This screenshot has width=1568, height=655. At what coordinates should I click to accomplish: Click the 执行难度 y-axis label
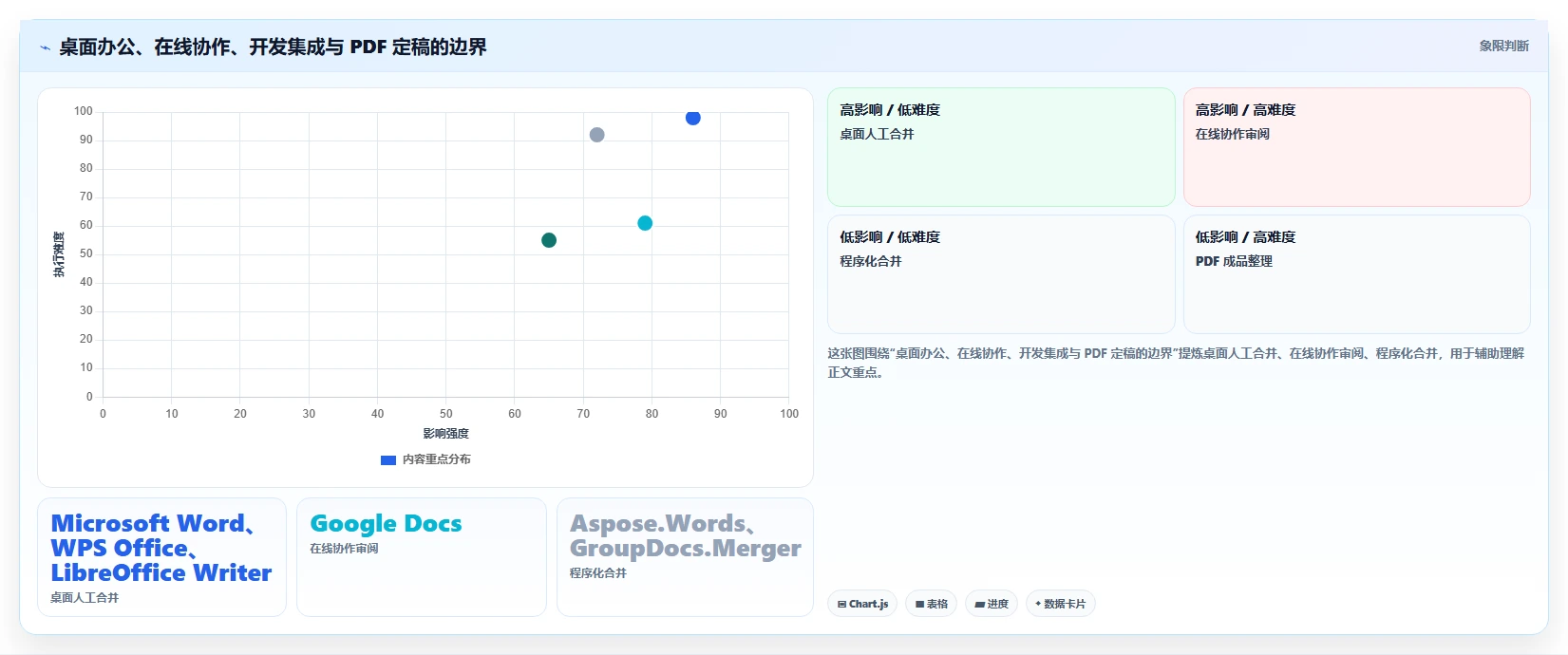(59, 254)
